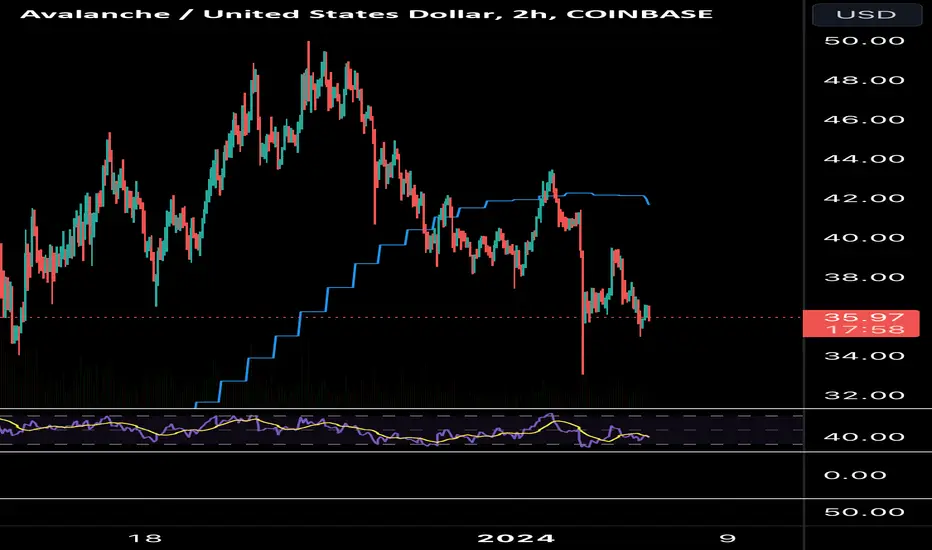Click the 9 date label on time axis

(x=728, y=539)
